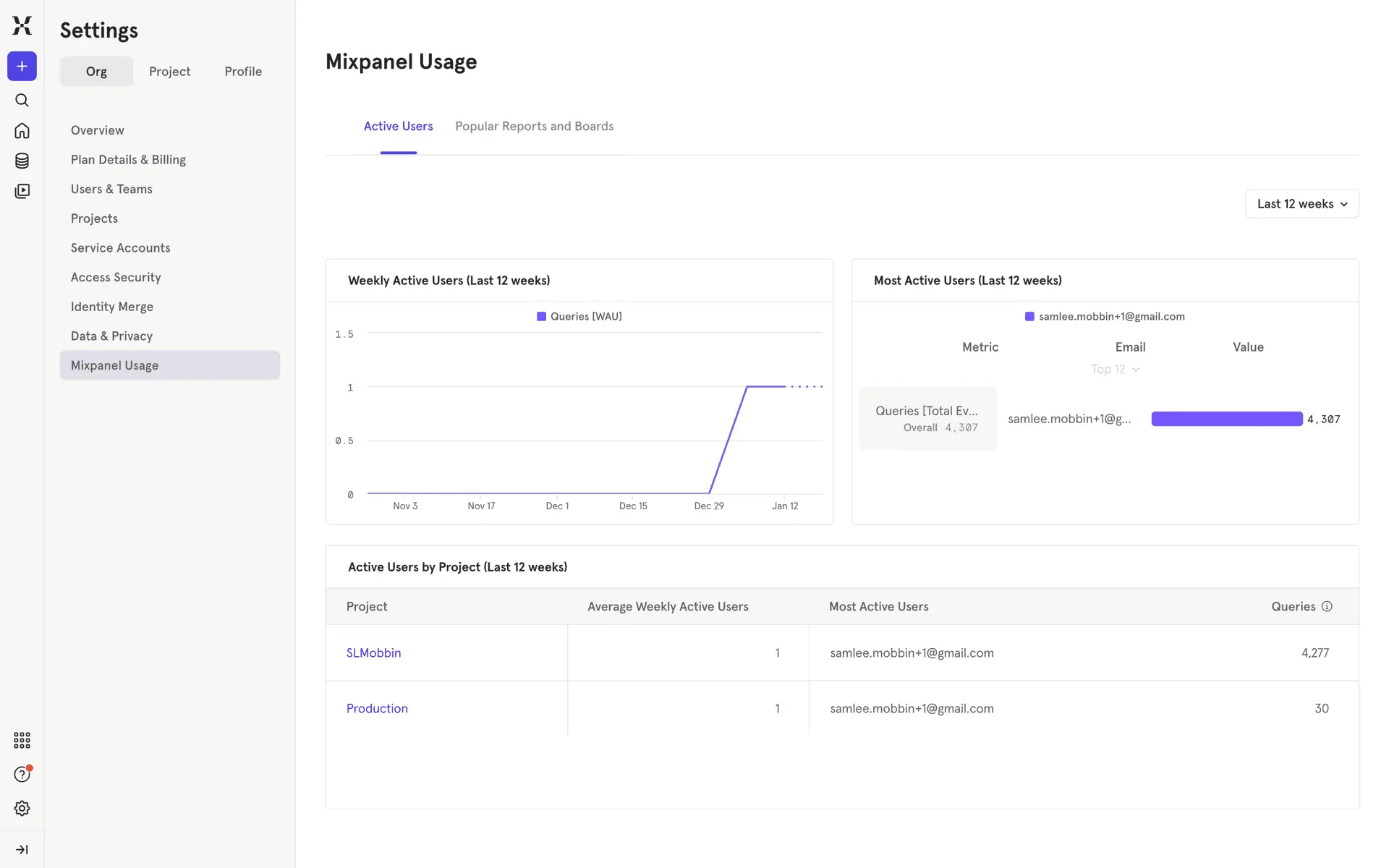The height and width of the screenshot is (868, 1389).
Task: Click the Mixpanel logo icon
Action: (x=22, y=25)
